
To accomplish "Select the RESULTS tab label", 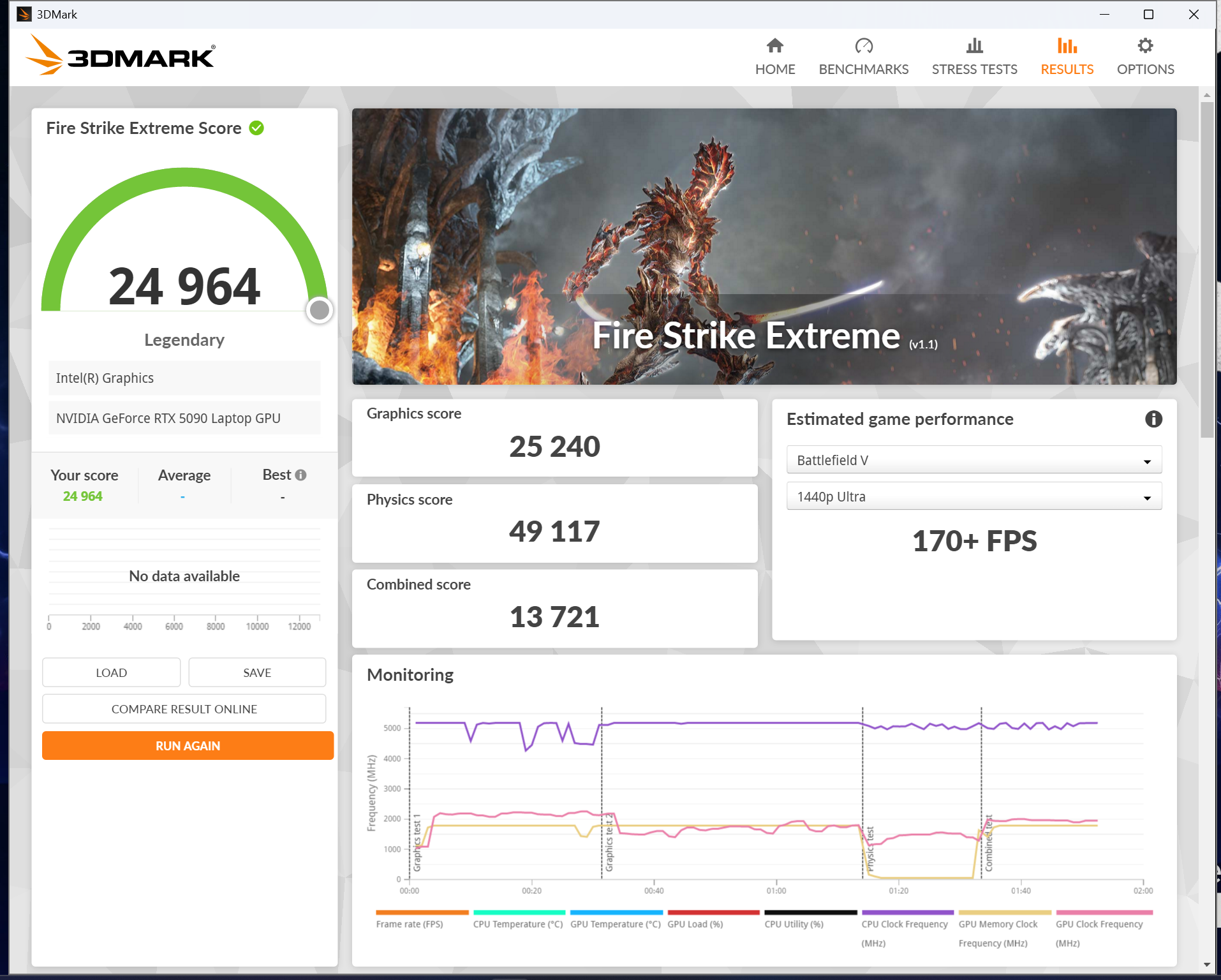I will tap(1067, 69).
